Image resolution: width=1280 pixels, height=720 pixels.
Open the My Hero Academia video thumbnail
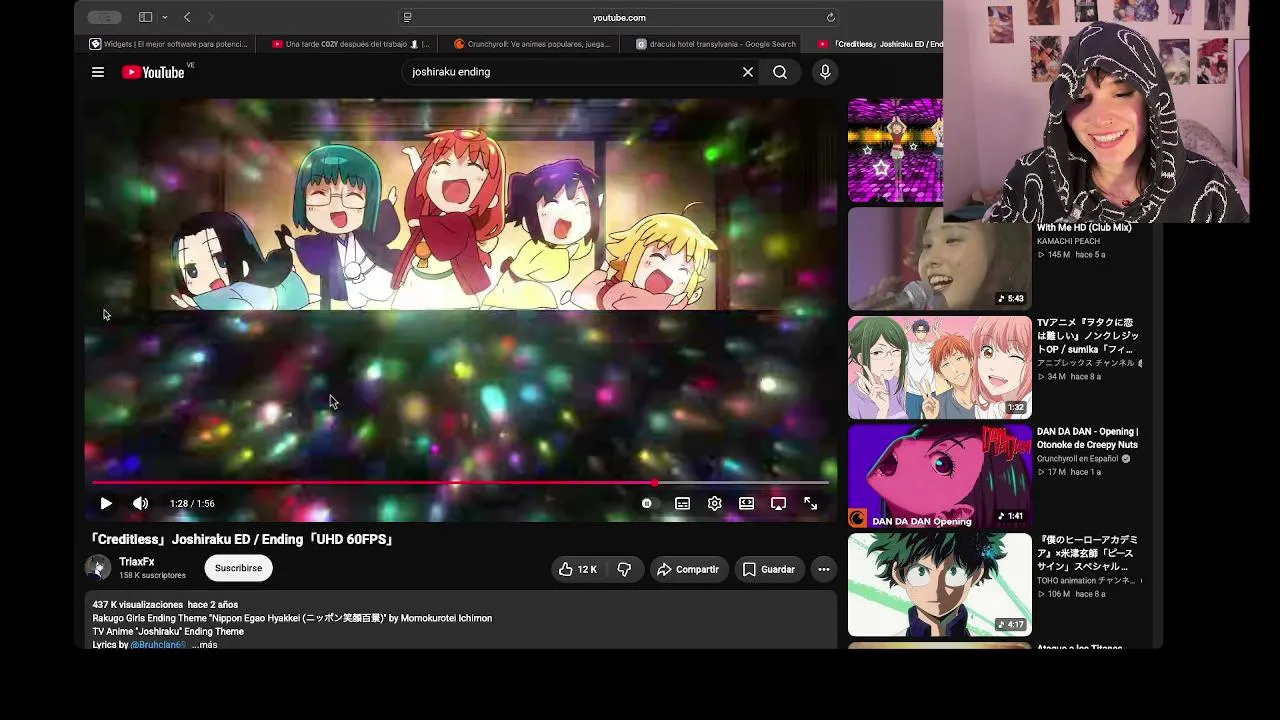coord(939,585)
